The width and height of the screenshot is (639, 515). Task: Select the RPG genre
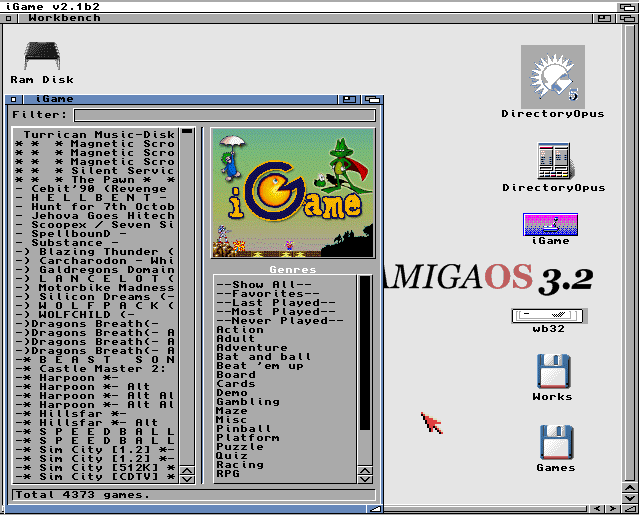228,473
